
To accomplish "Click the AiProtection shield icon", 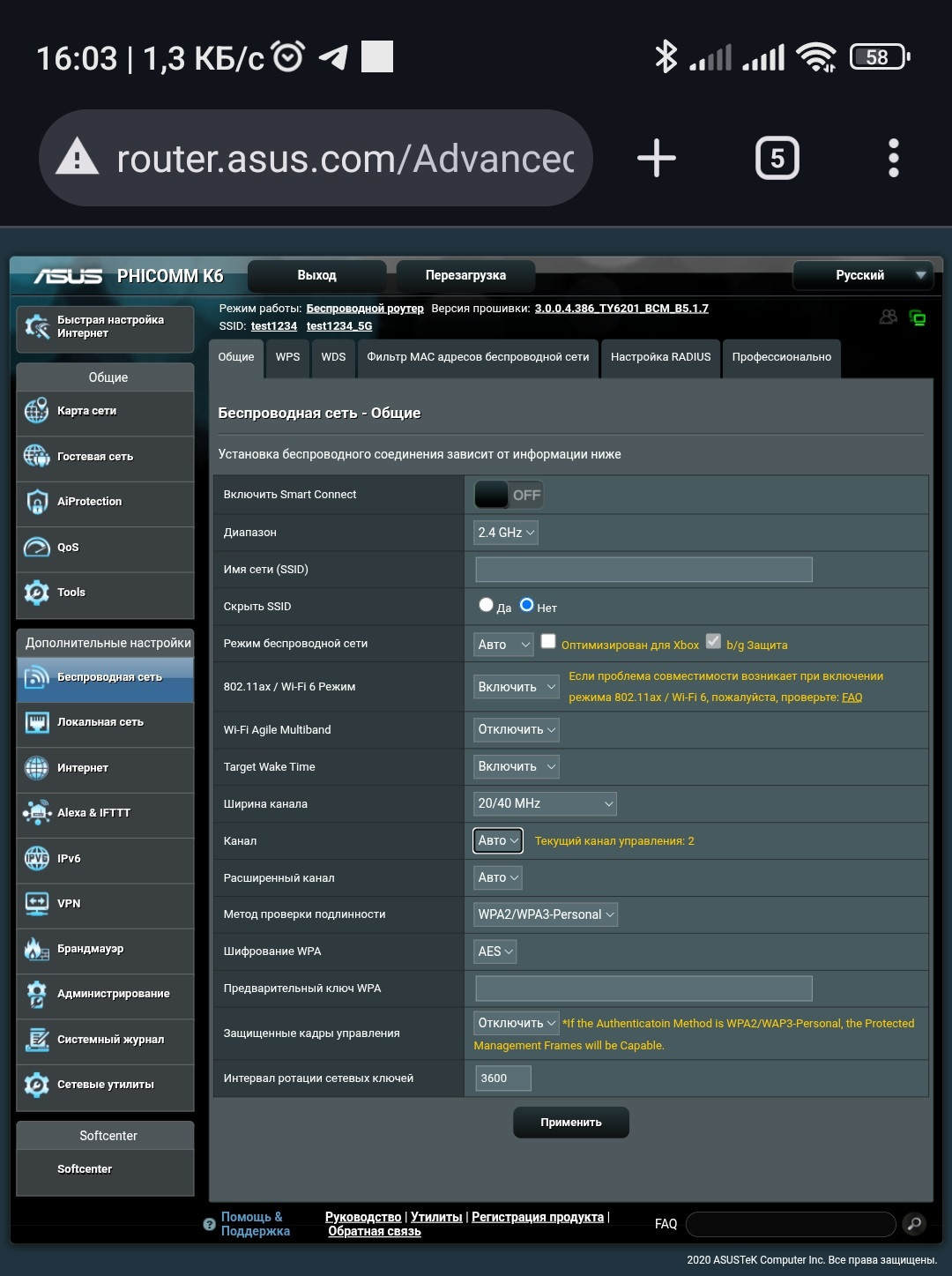I will [x=36, y=502].
